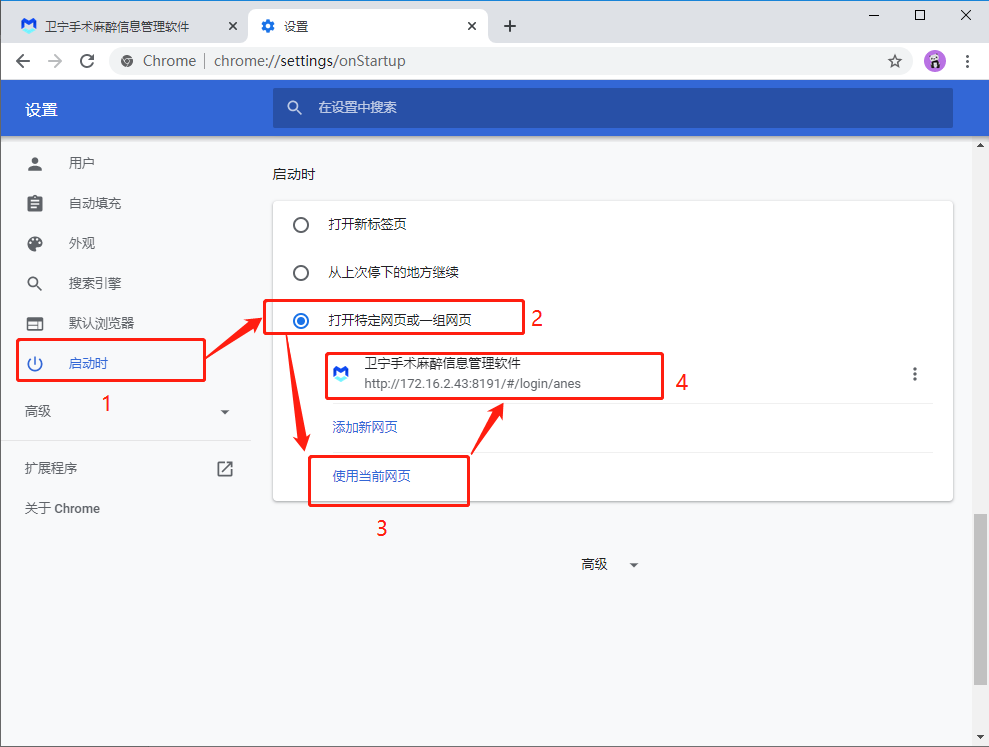Open the 扩展程序 link
The width and height of the screenshot is (989, 747).
pyautogui.click(x=50, y=469)
